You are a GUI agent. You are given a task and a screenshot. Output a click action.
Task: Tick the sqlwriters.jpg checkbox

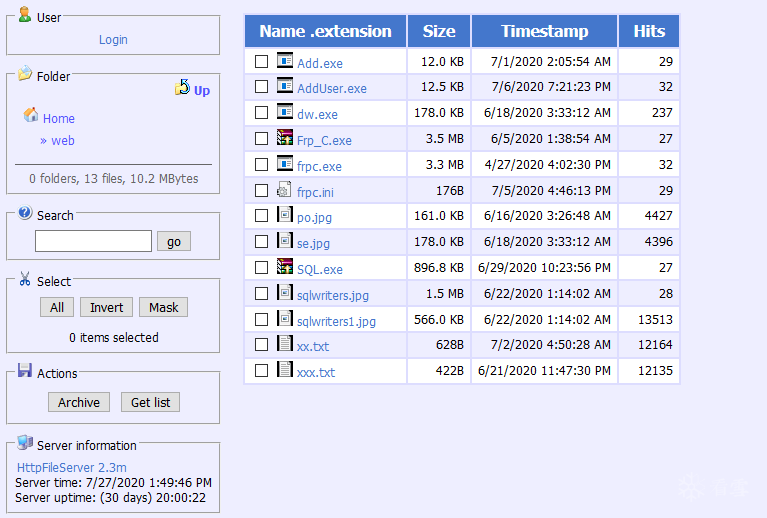click(262, 293)
